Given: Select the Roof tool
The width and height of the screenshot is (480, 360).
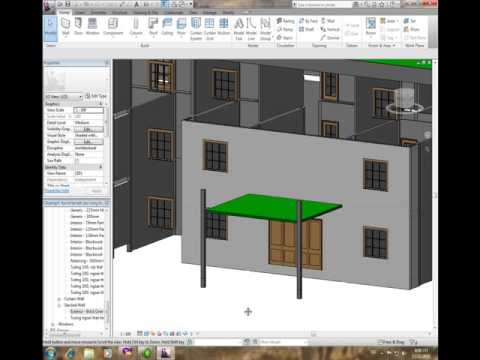Looking at the screenshot, I should [153, 27].
